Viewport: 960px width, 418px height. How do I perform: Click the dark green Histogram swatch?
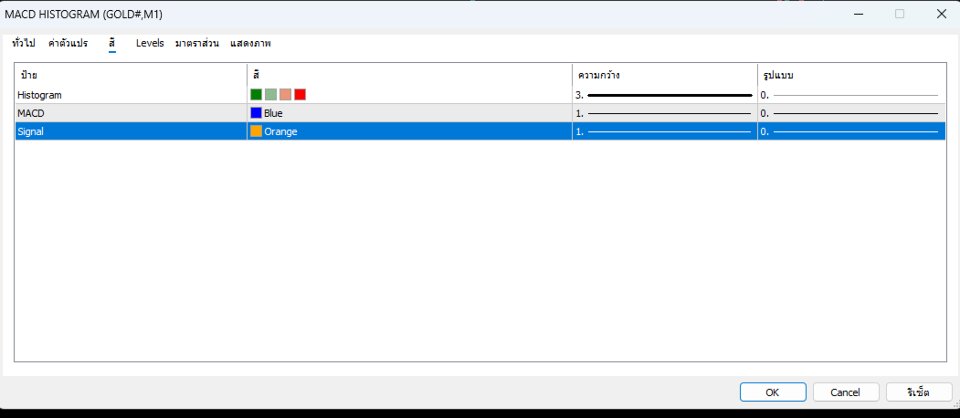click(256, 95)
